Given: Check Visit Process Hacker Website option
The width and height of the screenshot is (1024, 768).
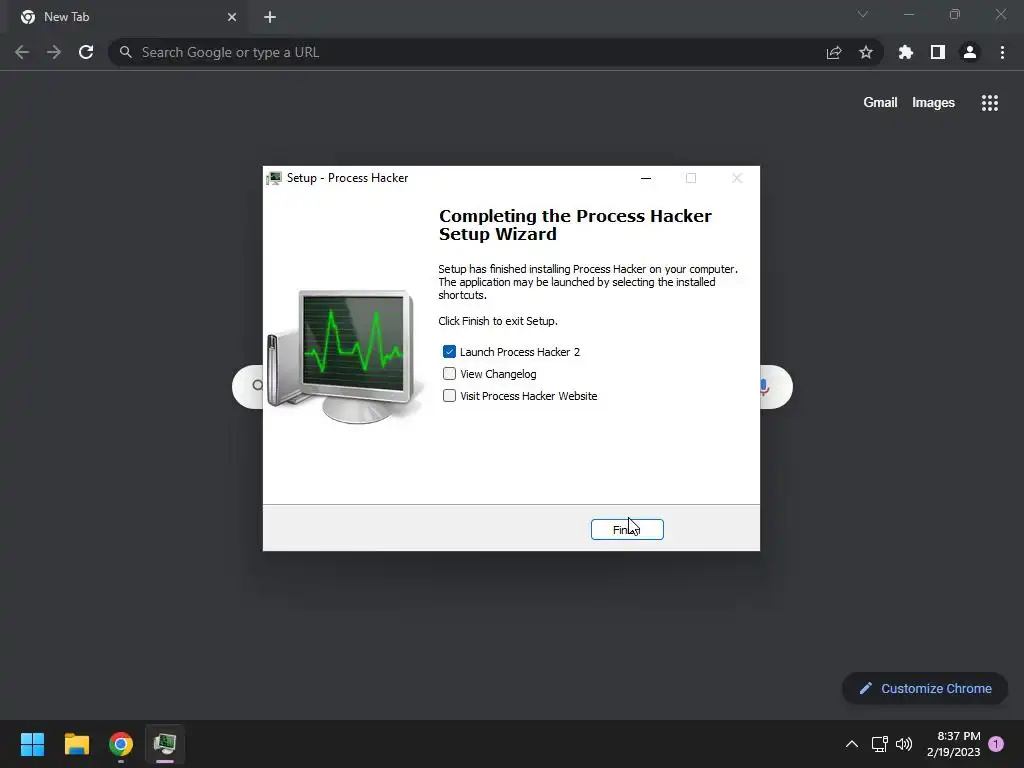Looking at the screenshot, I should pyautogui.click(x=449, y=396).
